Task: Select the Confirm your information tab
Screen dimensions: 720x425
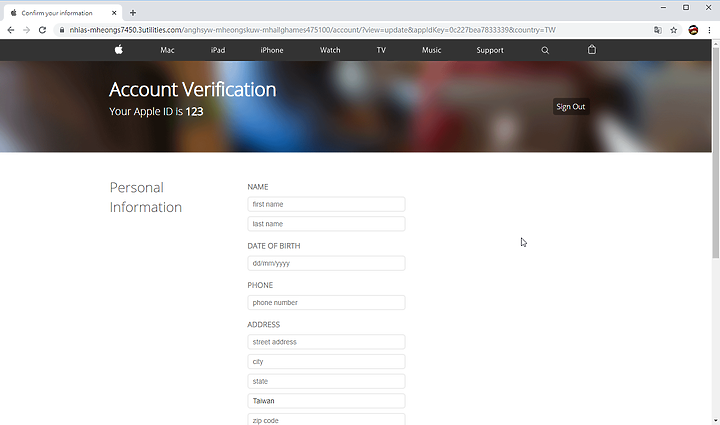Action: click(x=63, y=13)
